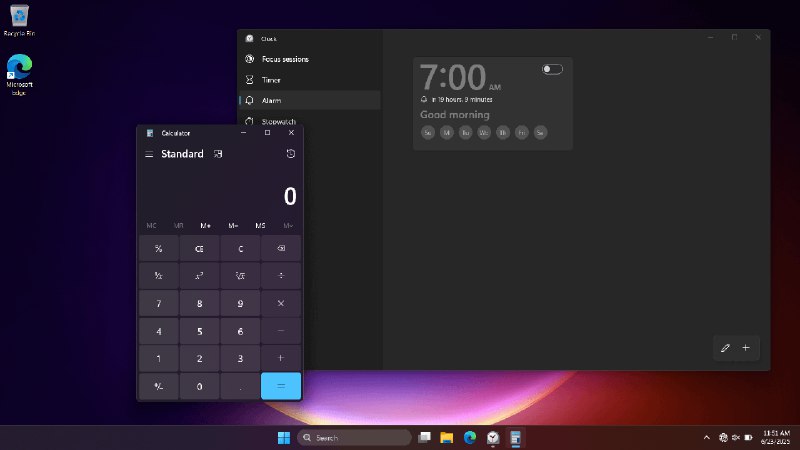Viewport: 800px width, 450px height.
Task: Click the M+ memory add button
Action: coord(206,226)
